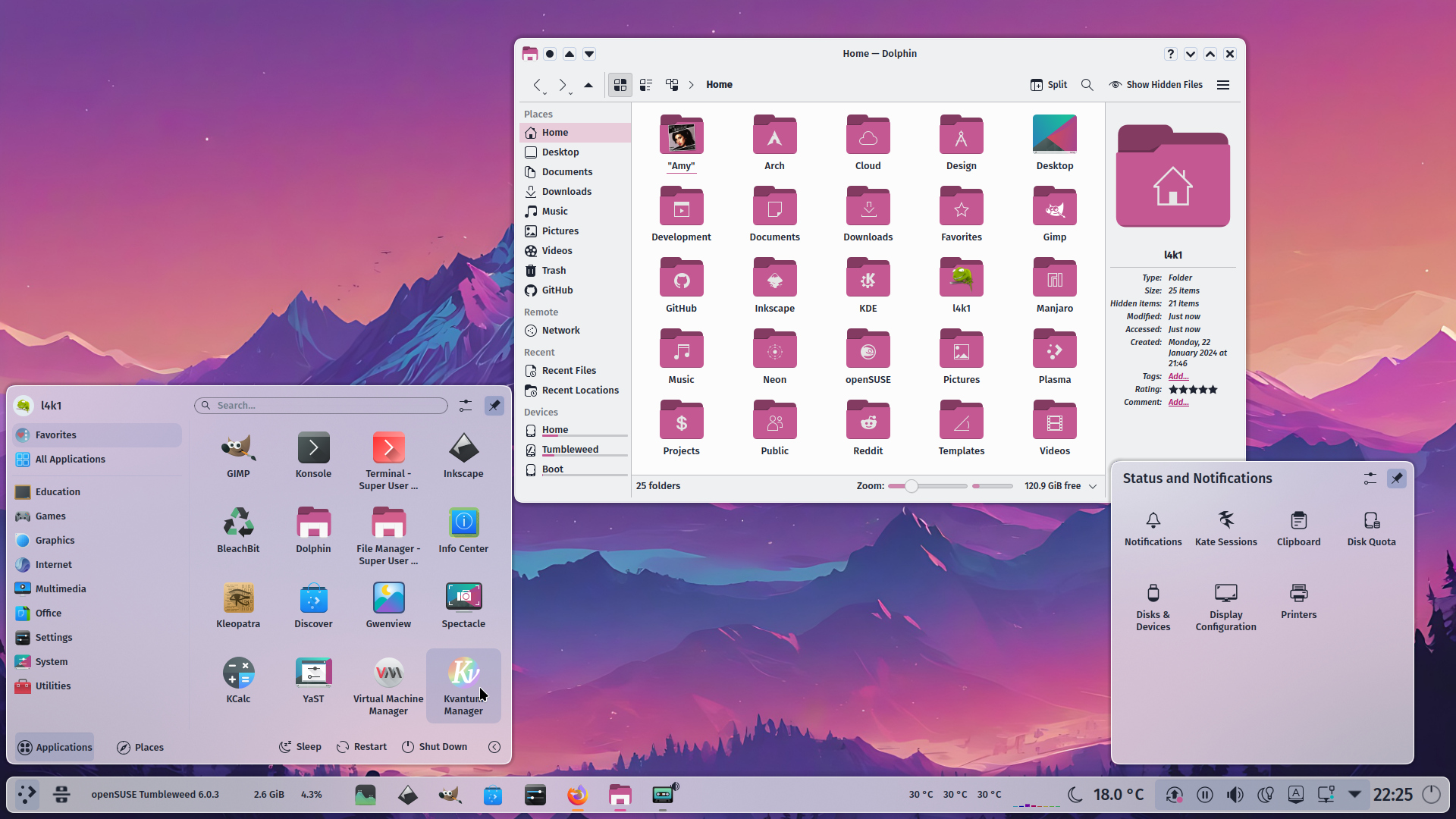1456x819 pixels.
Task: Select Multimedia category in launcher
Action: coord(97,589)
